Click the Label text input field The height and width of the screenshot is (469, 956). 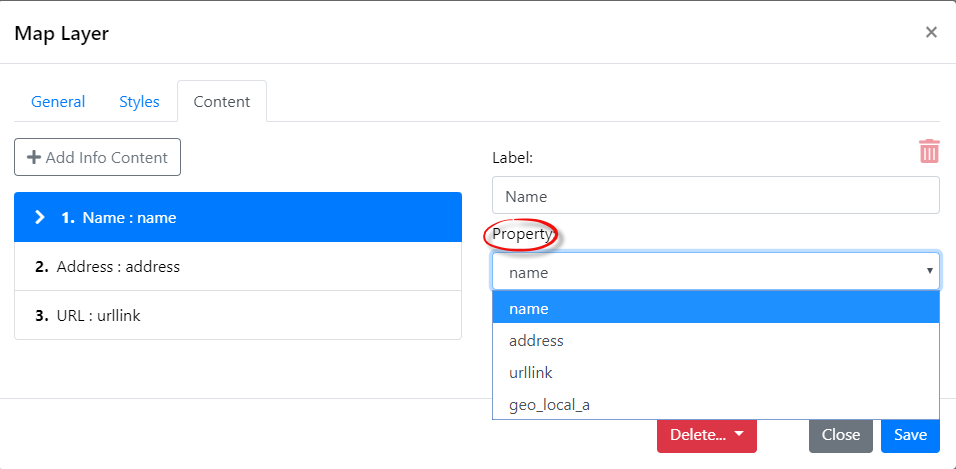pos(716,196)
